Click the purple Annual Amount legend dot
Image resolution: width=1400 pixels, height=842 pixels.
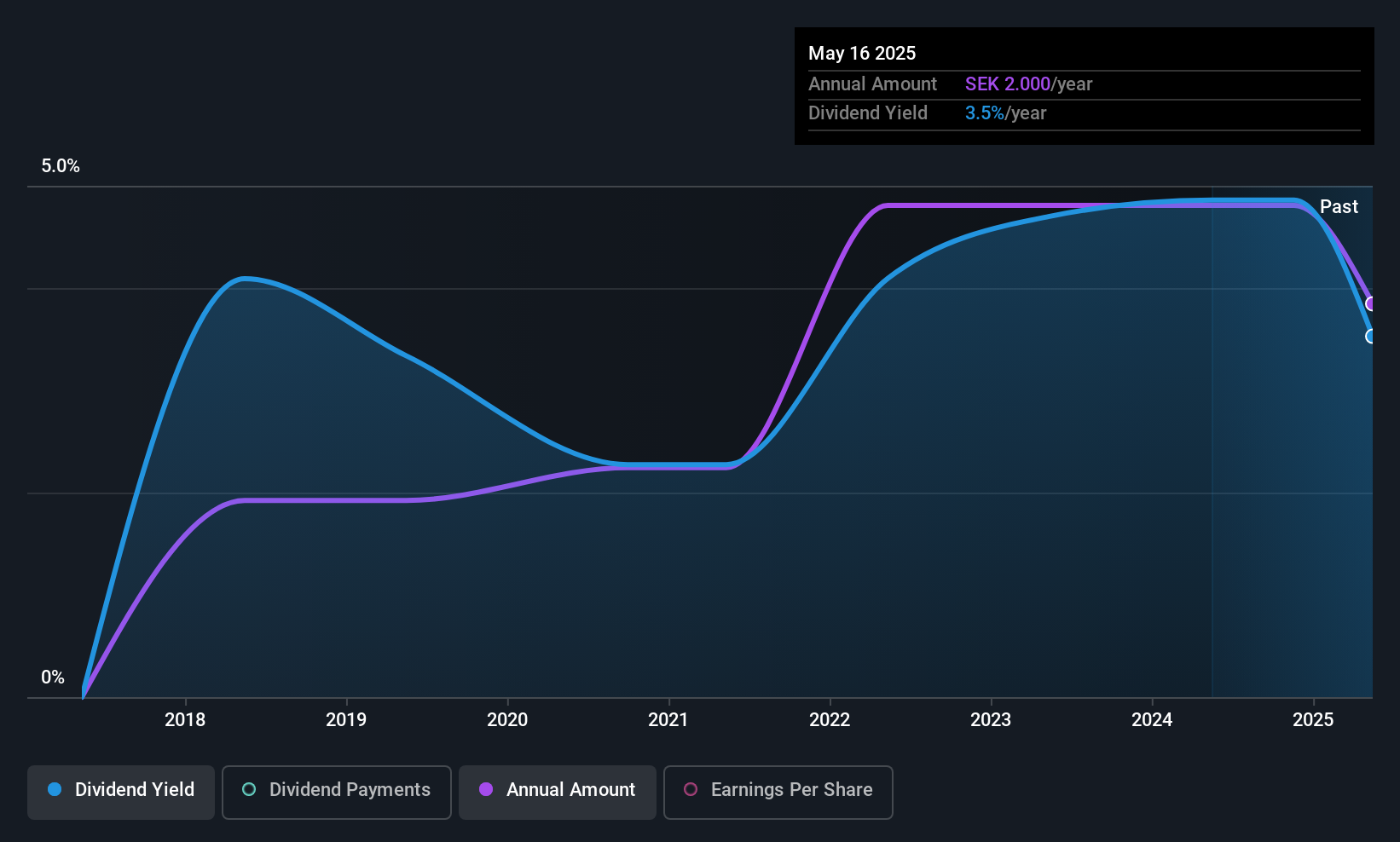(x=486, y=789)
